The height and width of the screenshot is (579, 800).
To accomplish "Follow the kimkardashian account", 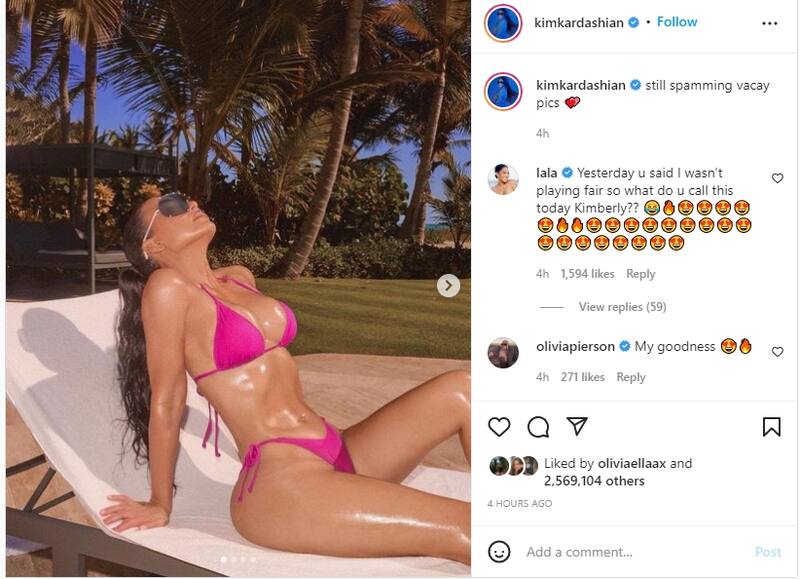I will click(677, 22).
